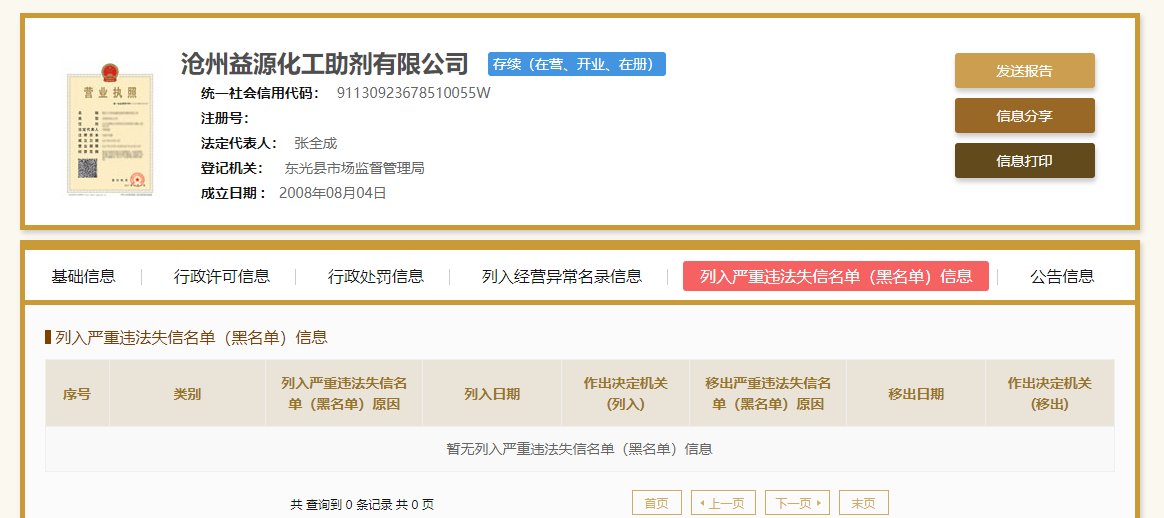Go to previous page with 上一页
The height and width of the screenshot is (518, 1164).
click(723, 503)
